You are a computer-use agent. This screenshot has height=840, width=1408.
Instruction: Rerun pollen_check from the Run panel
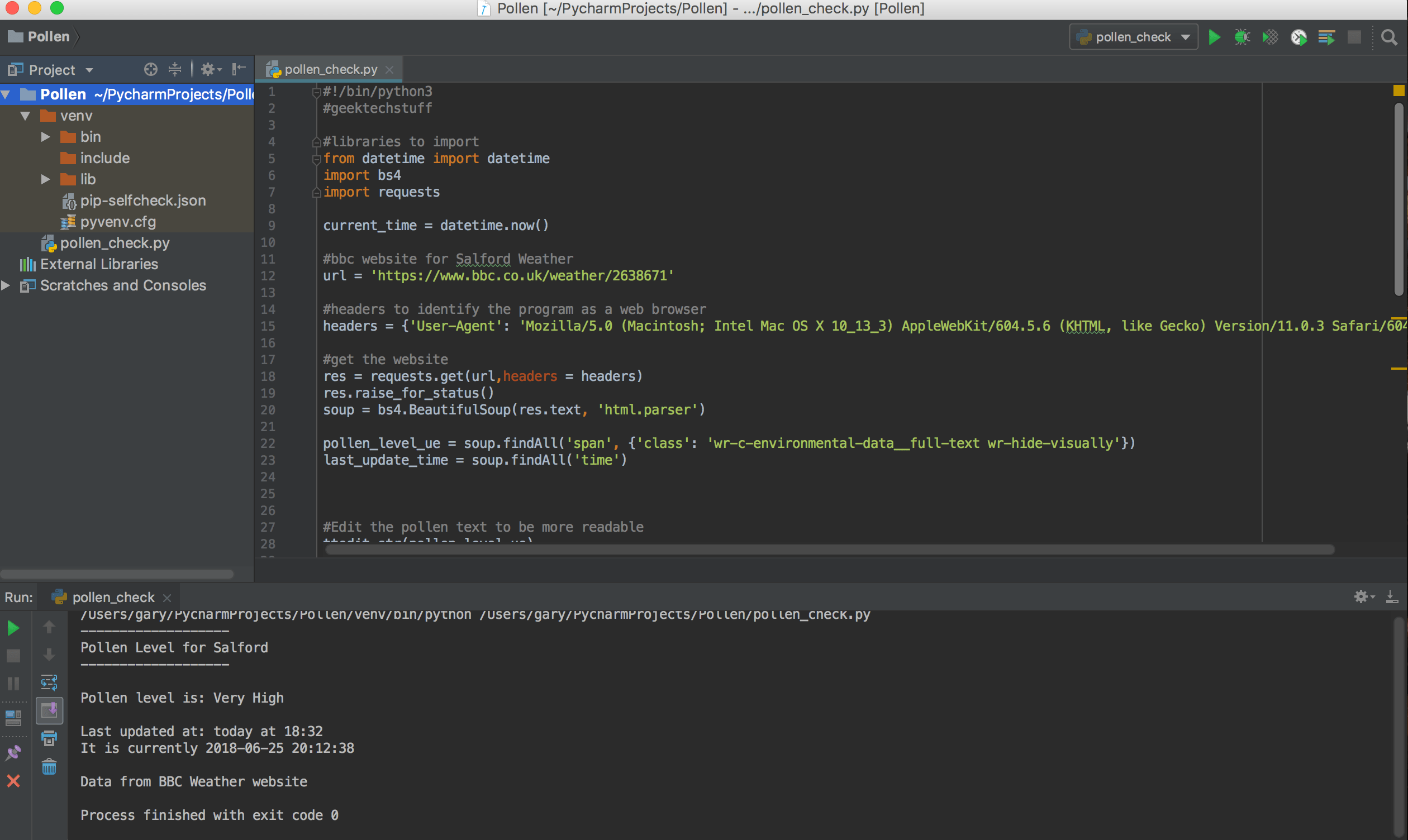[13, 628]
